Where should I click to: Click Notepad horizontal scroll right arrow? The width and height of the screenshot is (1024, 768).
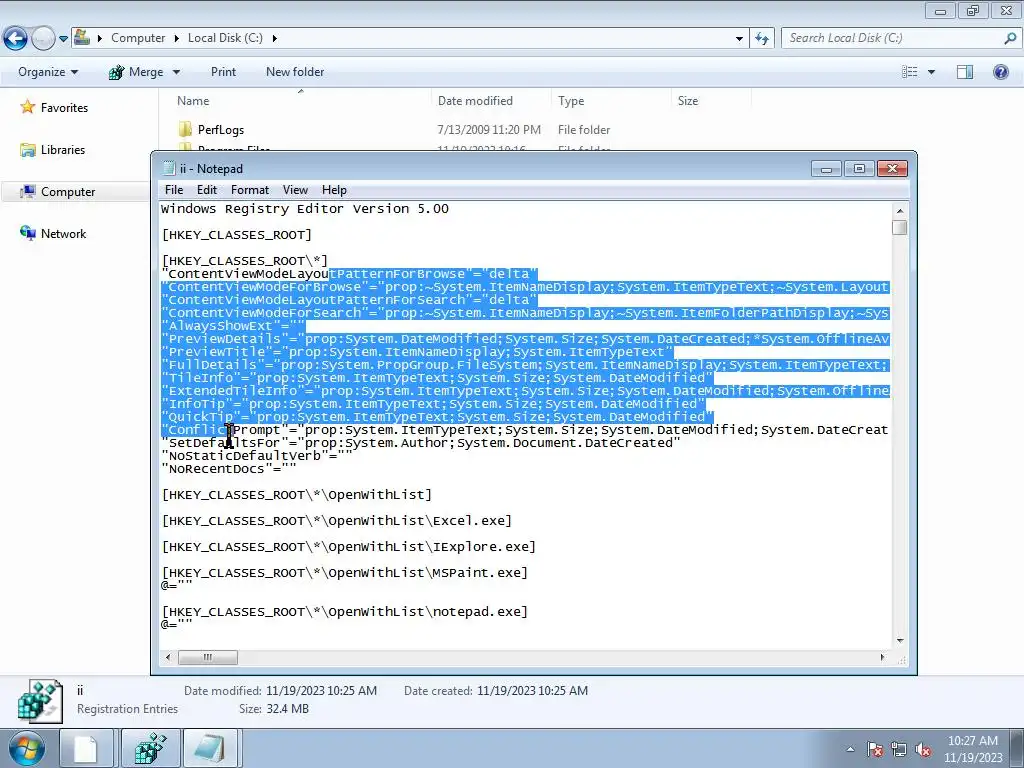click(x=882, y=657)
